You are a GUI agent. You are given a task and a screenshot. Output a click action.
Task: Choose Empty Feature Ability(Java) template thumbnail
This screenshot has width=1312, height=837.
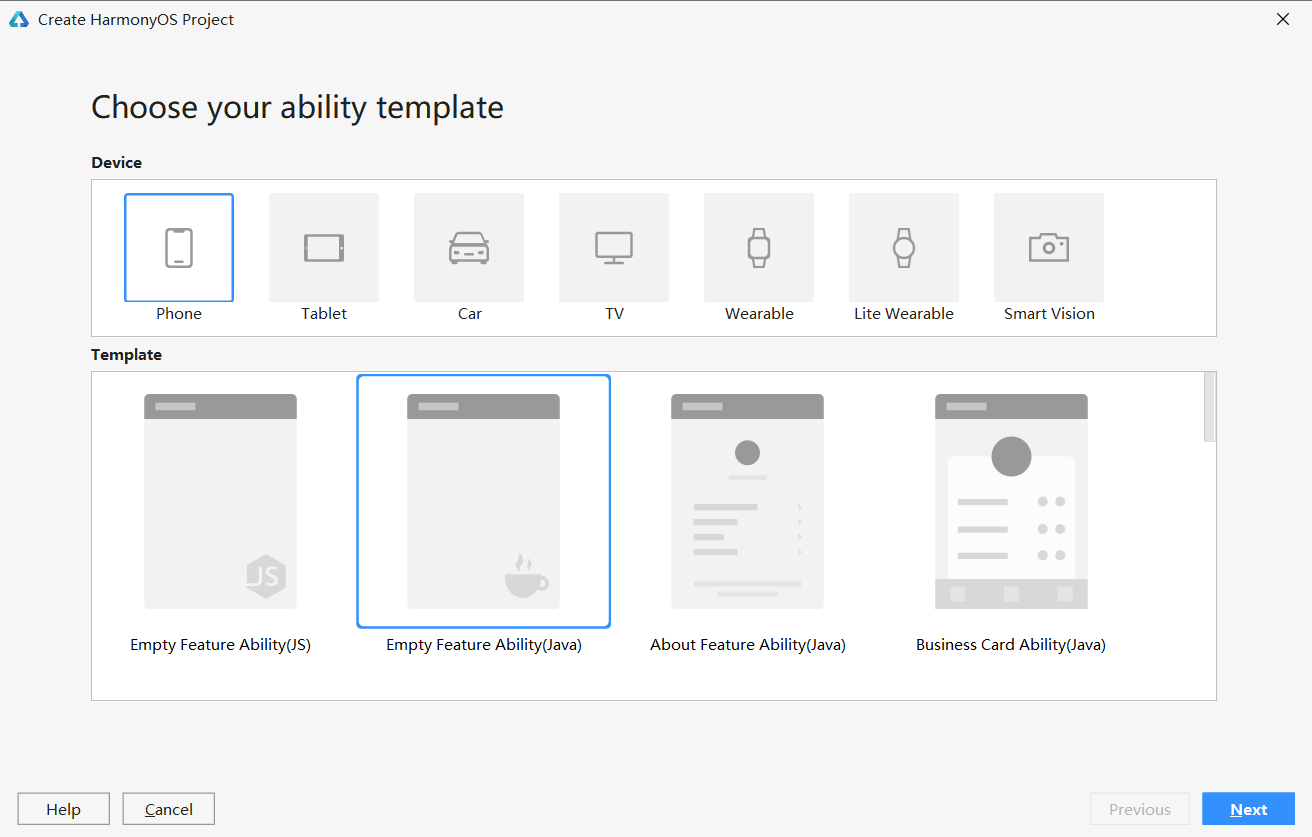(483, 501)
